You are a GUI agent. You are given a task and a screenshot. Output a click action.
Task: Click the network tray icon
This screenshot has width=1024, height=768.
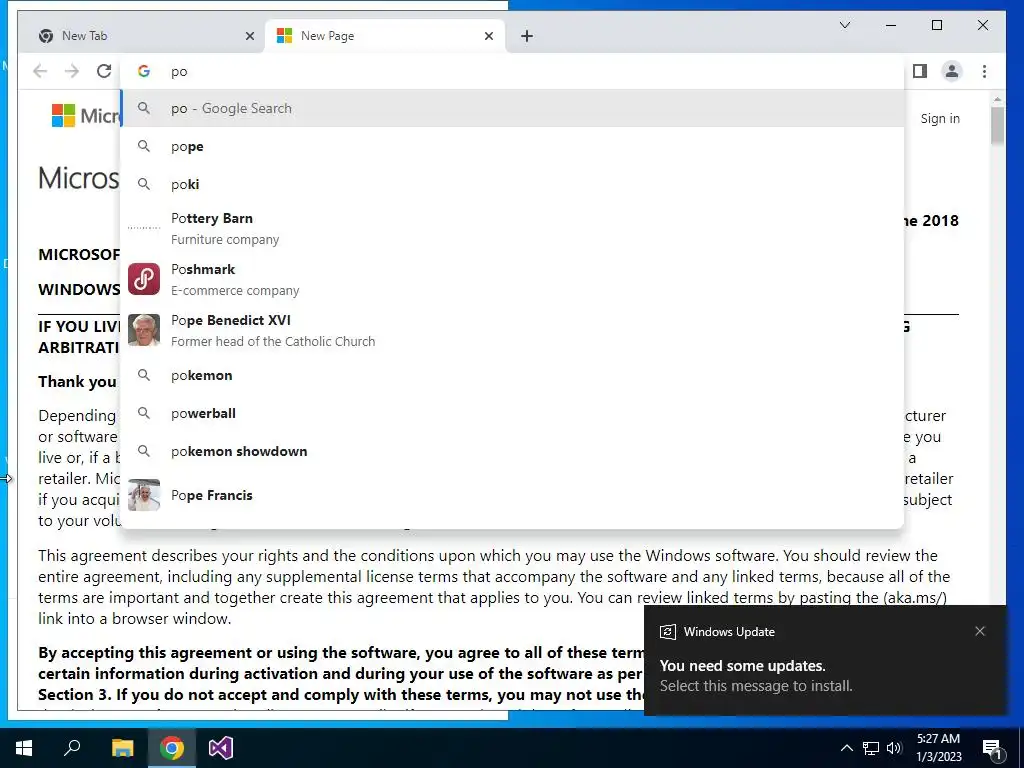click(x=871, y=748)
